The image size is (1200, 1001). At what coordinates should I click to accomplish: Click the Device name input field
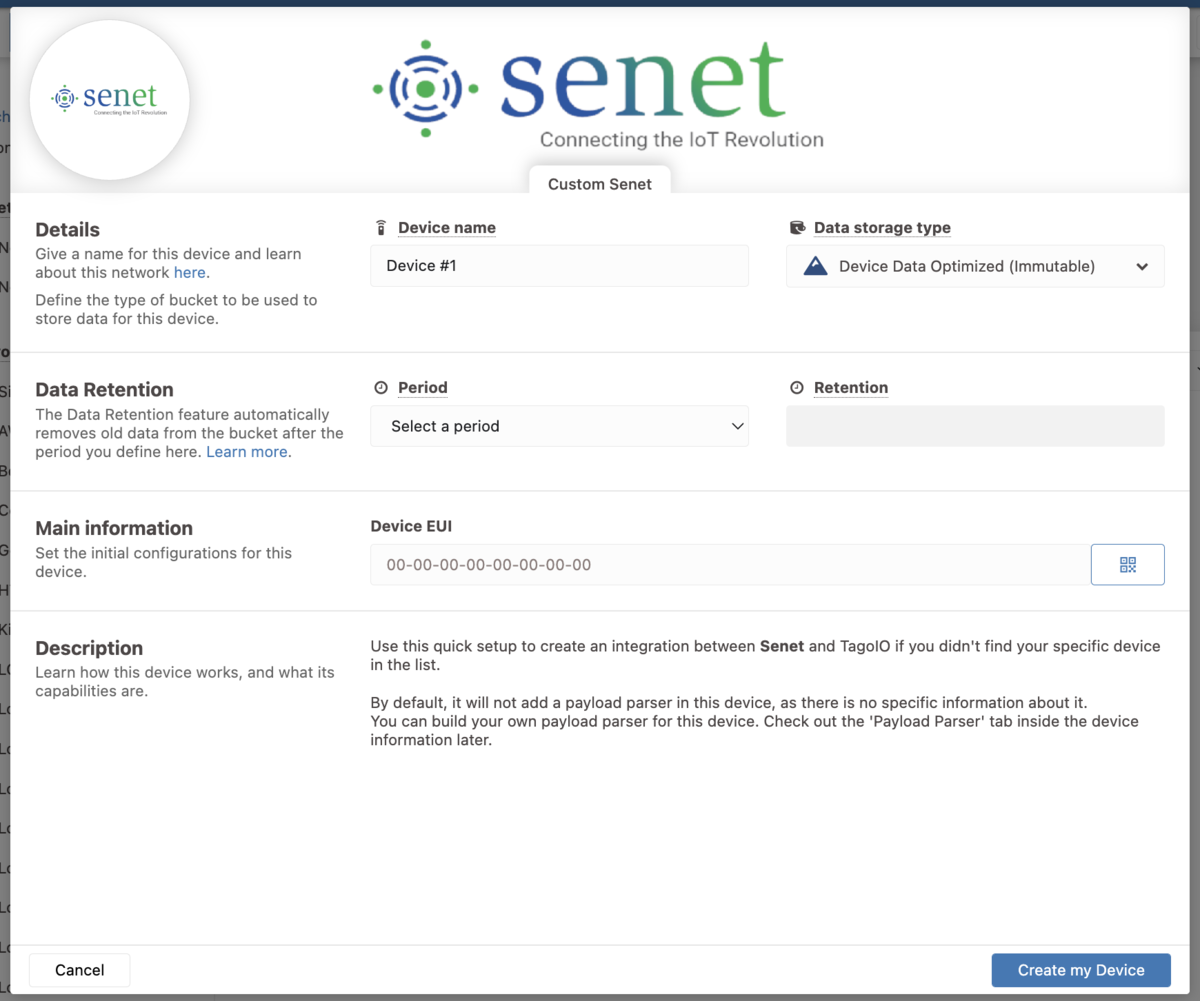pyautogui.click(x=559, y=266)
